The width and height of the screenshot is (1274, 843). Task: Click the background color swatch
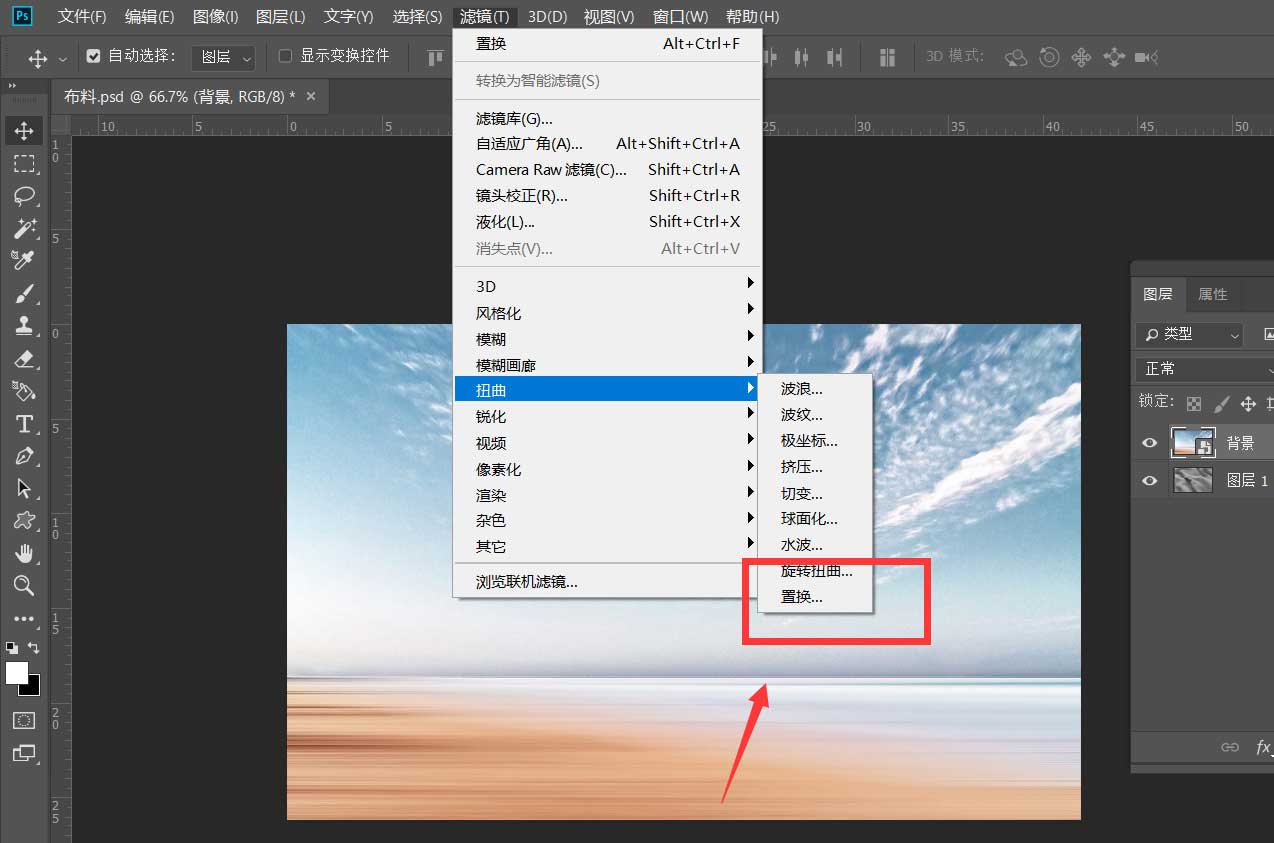point(34,688)
